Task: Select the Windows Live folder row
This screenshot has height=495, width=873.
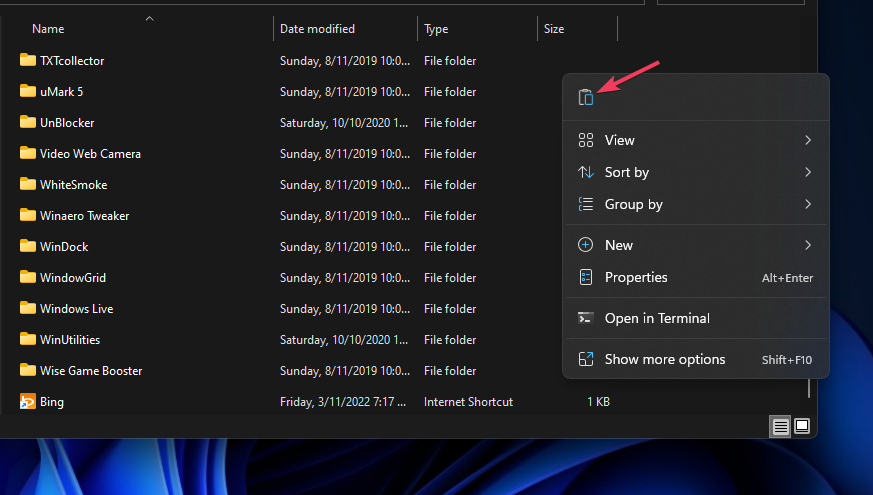Action: tap(77, 309)
